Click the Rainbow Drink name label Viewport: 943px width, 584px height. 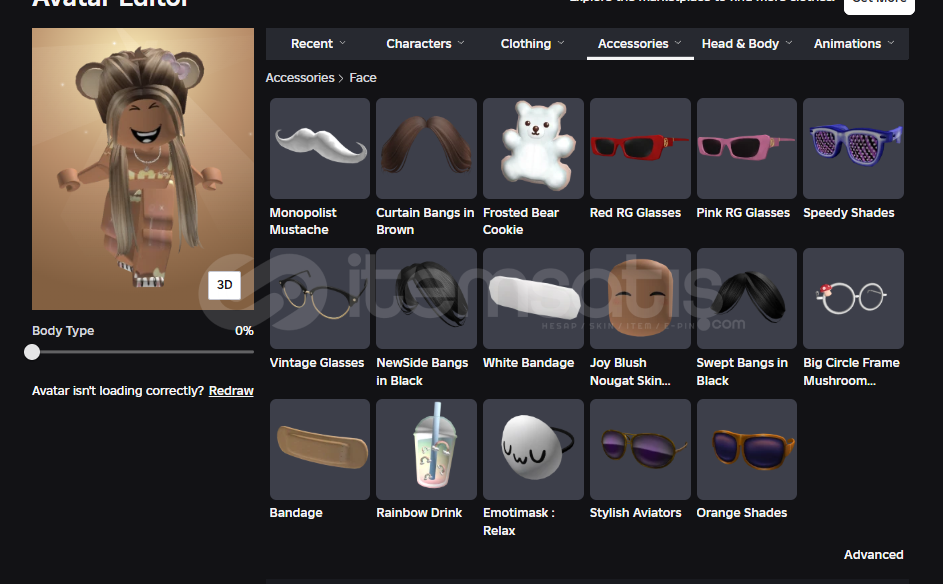tap(419, 512)
